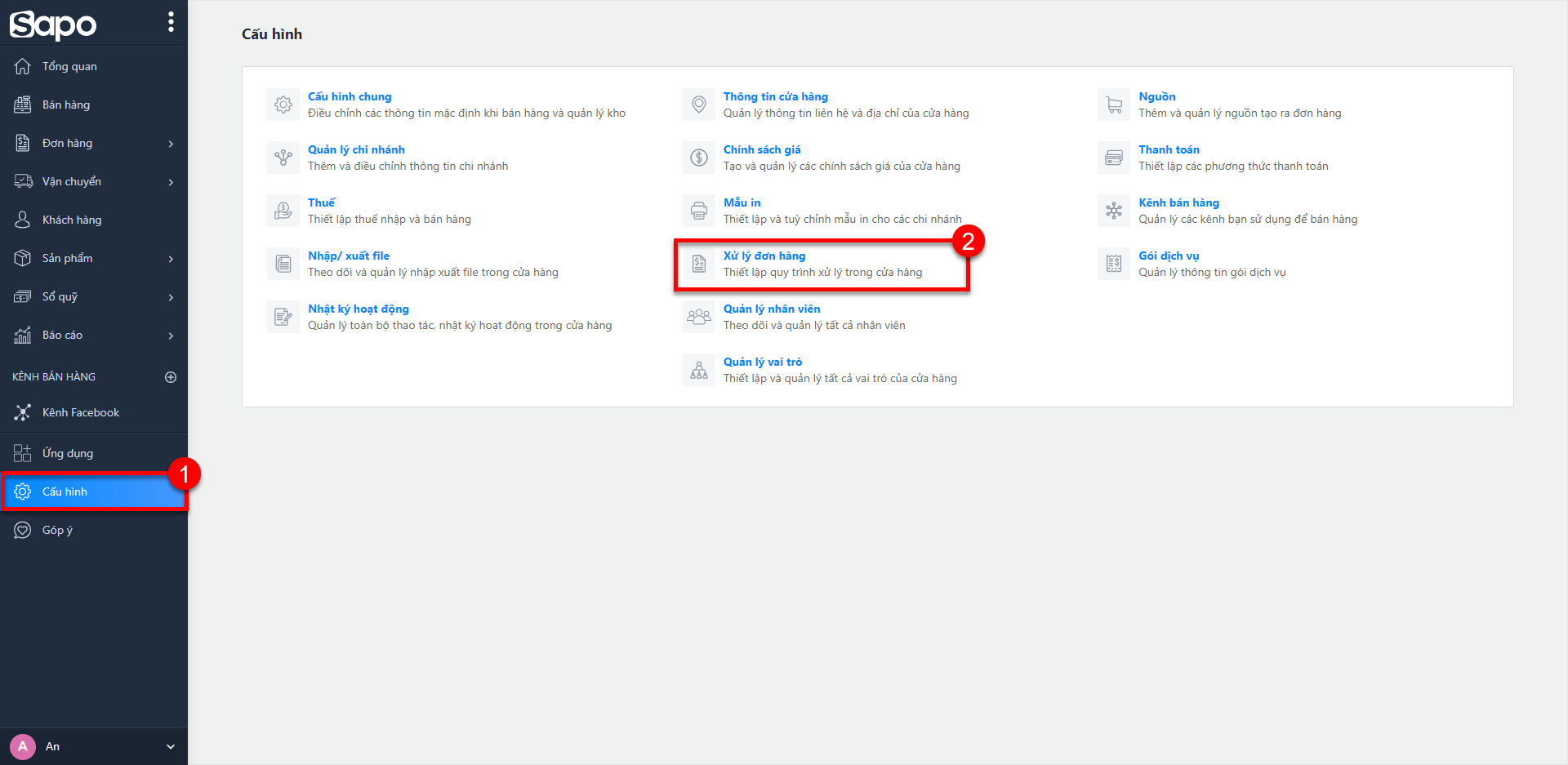Expand the Đơn hàng submenu chevron
The width and height of the screenshot is (1568, 765).
pos(171,144)
